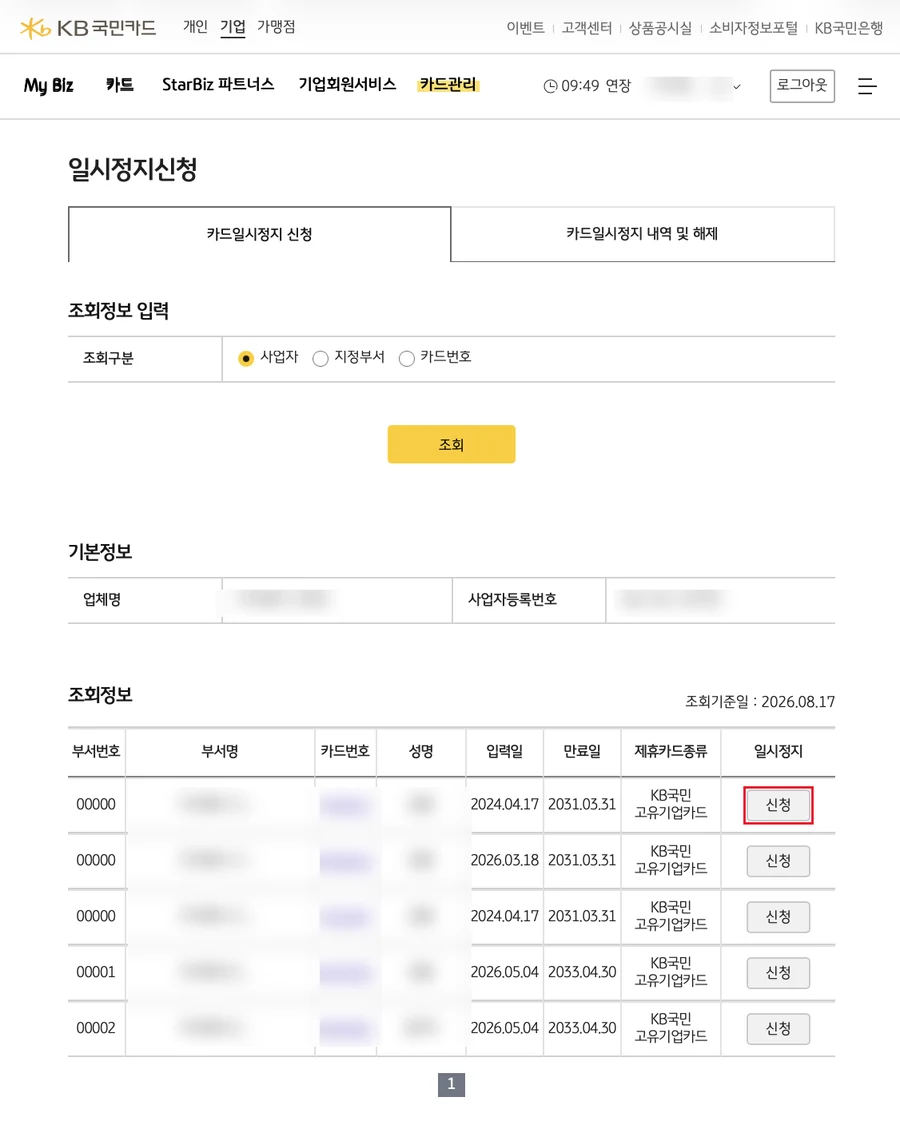Expand the user account dropdown chevron
The width and height of the screenshot is (900, 1125).
pos(736,87)
